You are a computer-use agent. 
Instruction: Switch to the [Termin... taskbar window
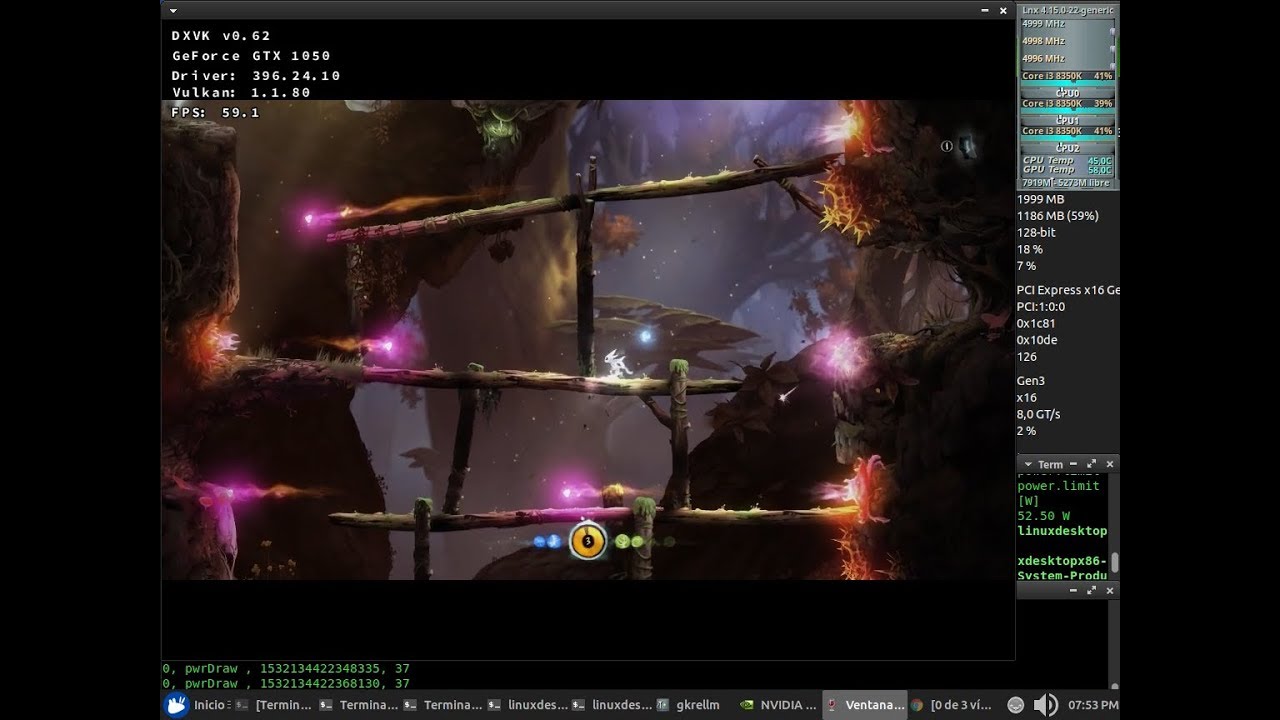tap(275, 705)
